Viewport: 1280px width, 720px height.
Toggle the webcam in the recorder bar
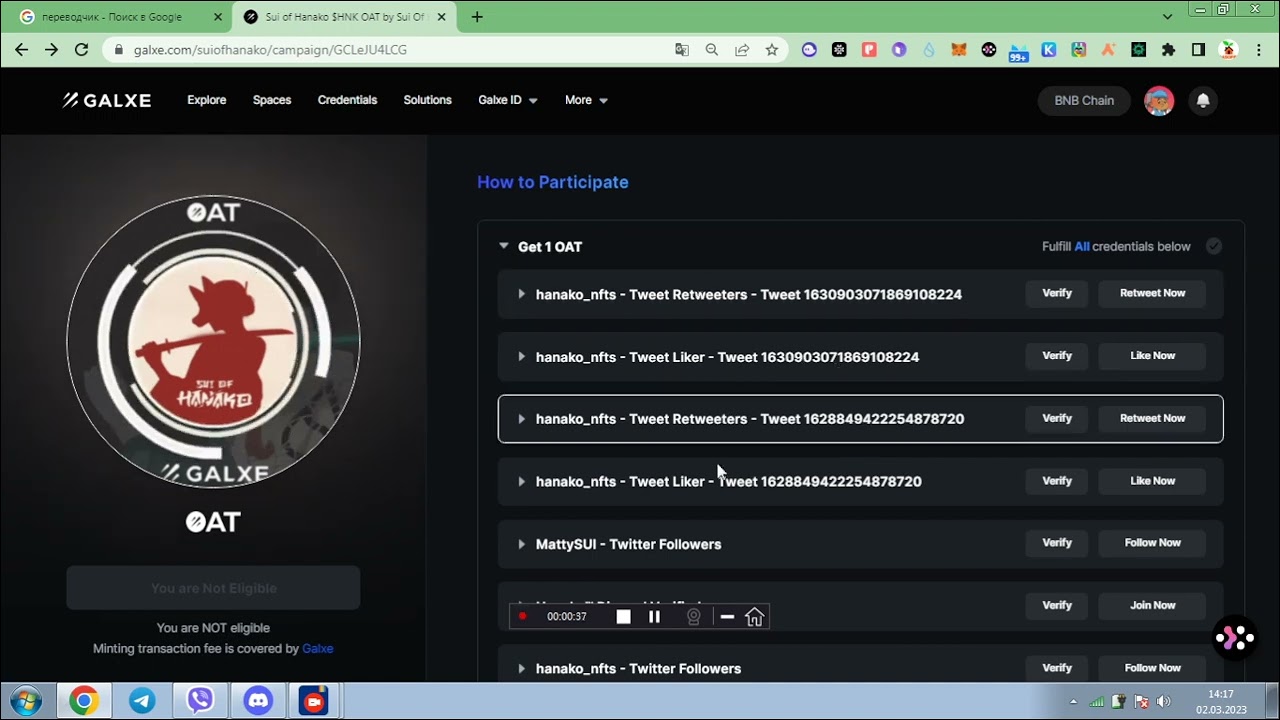(693, 617)
